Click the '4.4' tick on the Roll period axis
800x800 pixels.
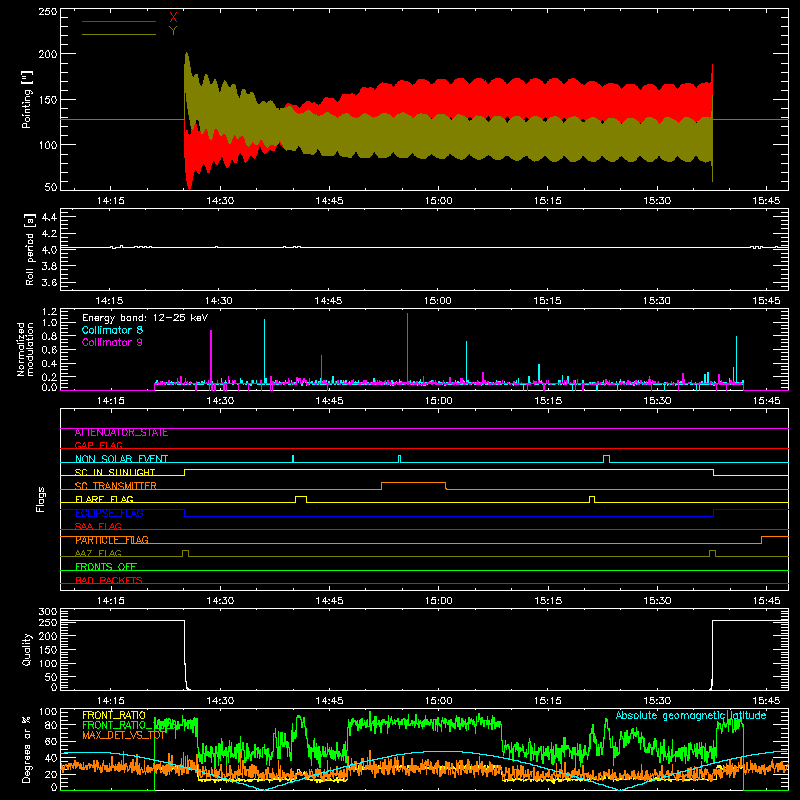[x=49, y=217]
